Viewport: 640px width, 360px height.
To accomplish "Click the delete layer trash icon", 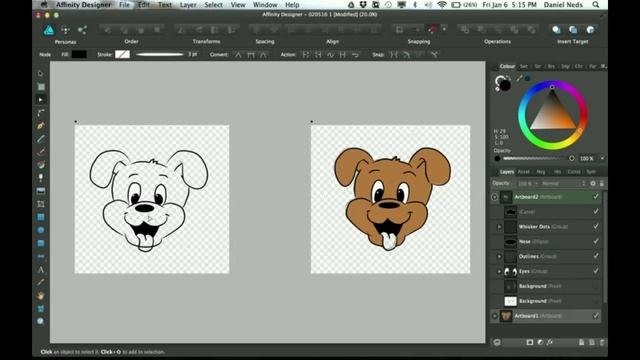I will tap(602, 342).
